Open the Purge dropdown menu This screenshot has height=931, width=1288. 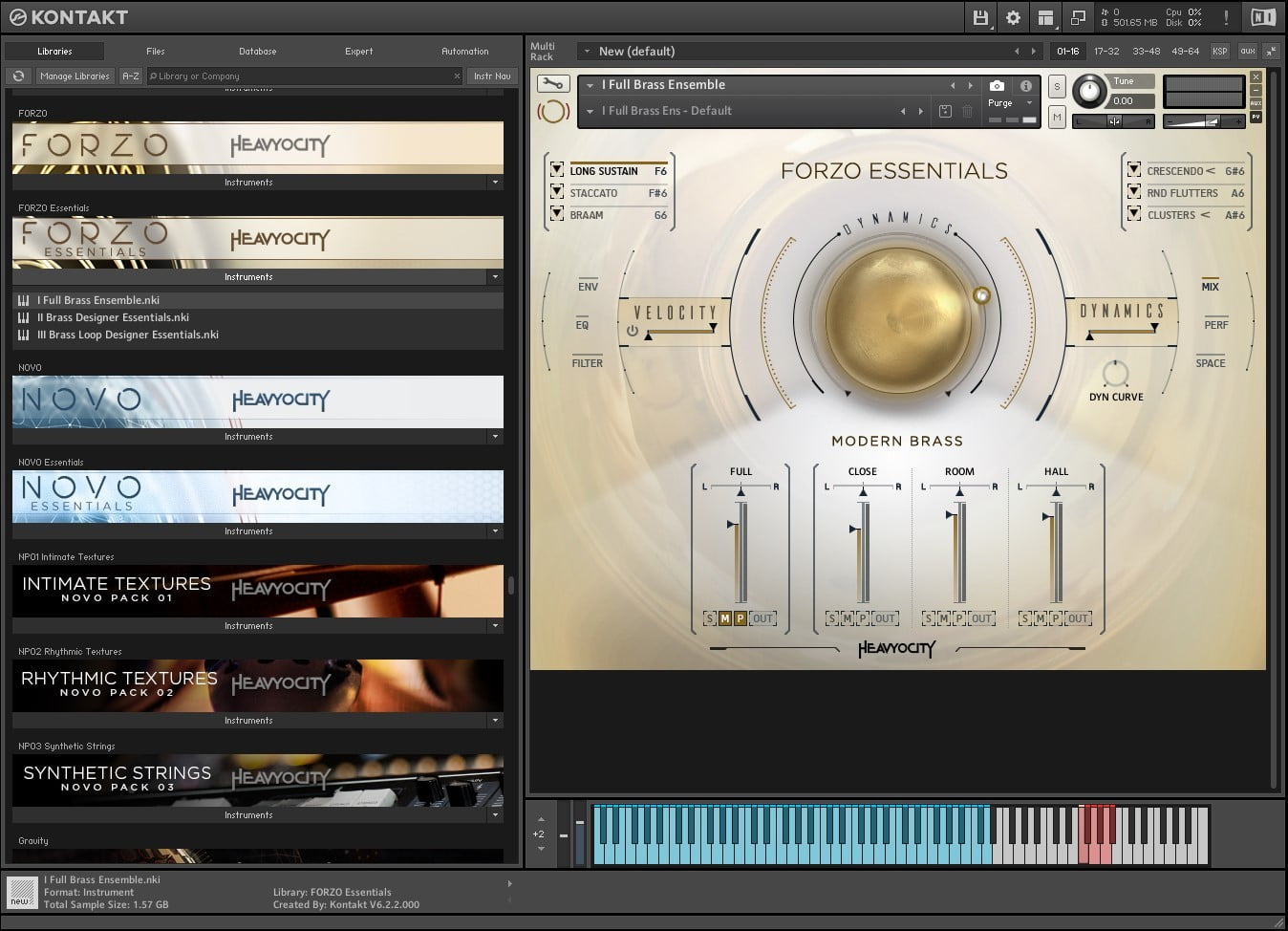(x=1029, y=103)
